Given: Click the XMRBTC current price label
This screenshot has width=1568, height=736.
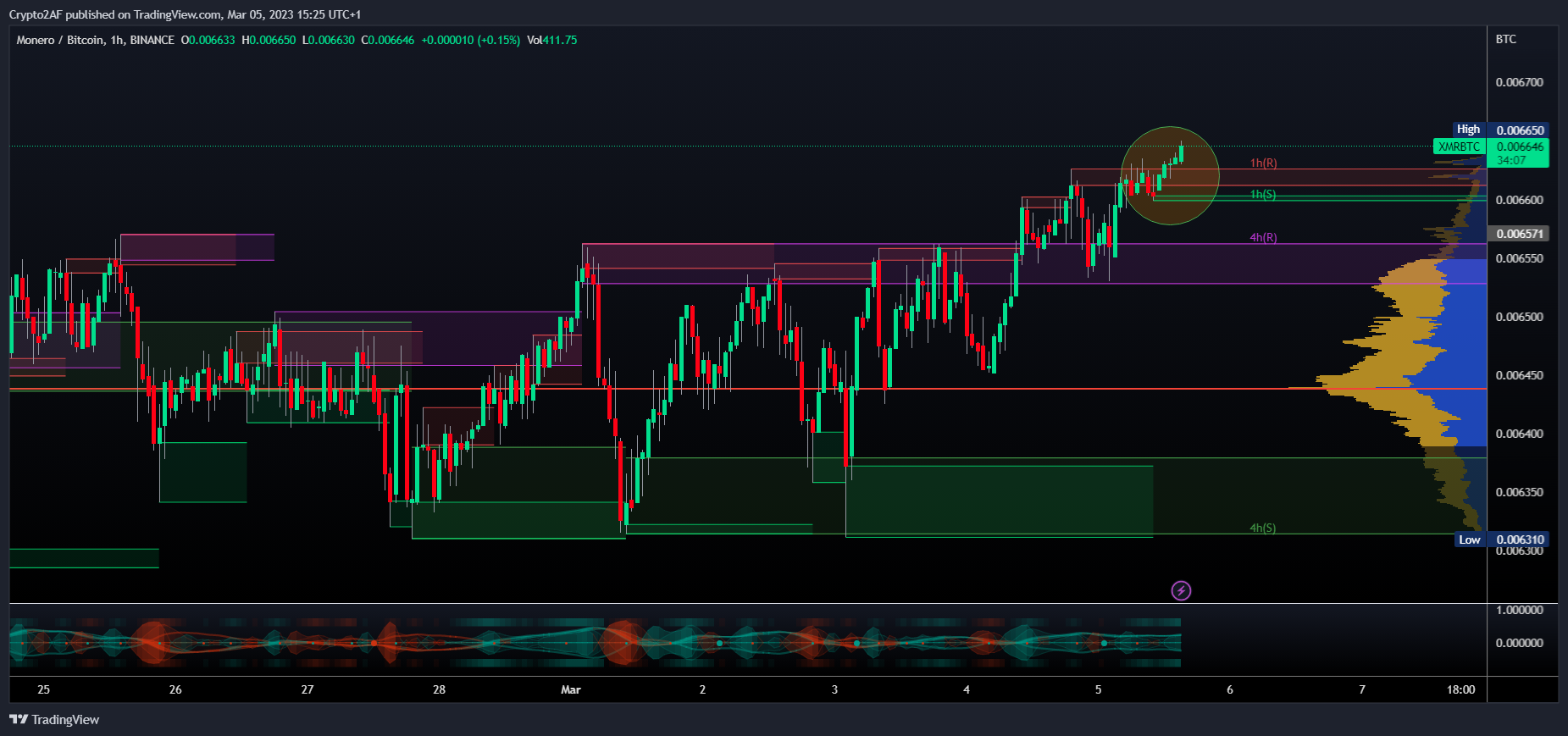Looking at the screenshot, I should (x=1459, y=147).
